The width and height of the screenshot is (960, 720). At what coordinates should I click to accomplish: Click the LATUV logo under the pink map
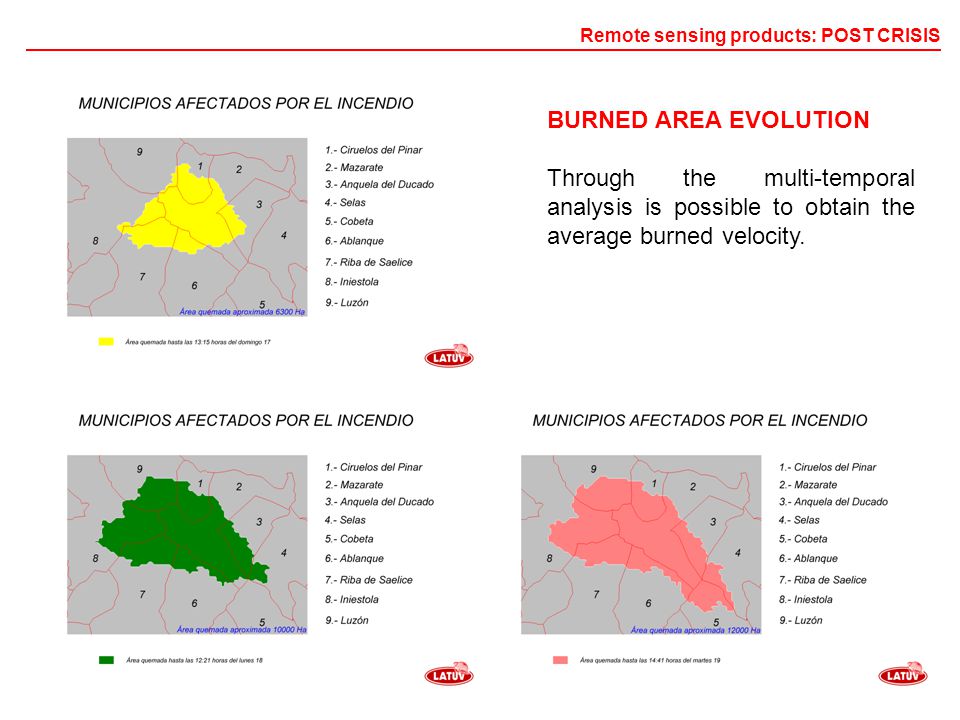(903, 673)
